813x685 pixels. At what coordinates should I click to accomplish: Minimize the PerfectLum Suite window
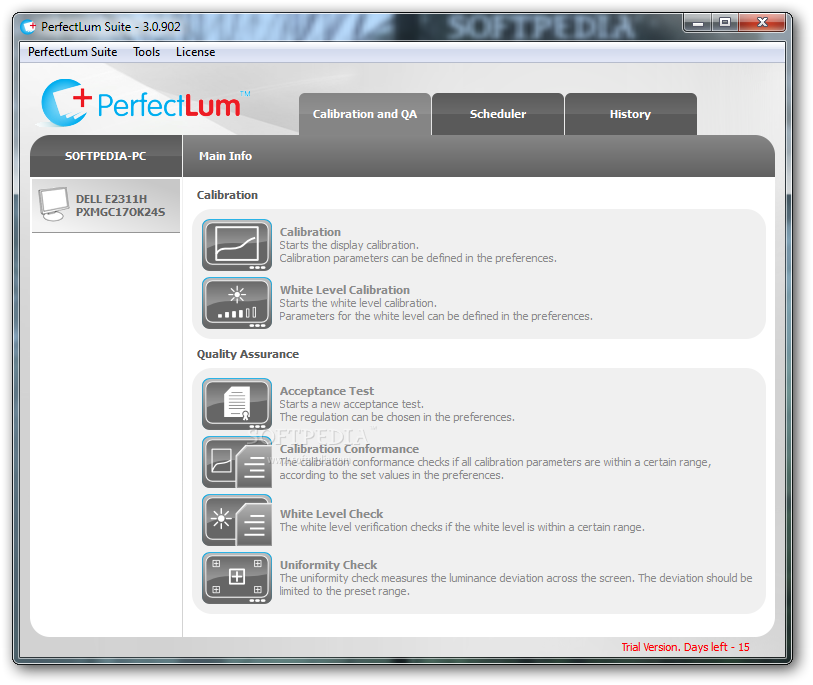pos(698,23)
